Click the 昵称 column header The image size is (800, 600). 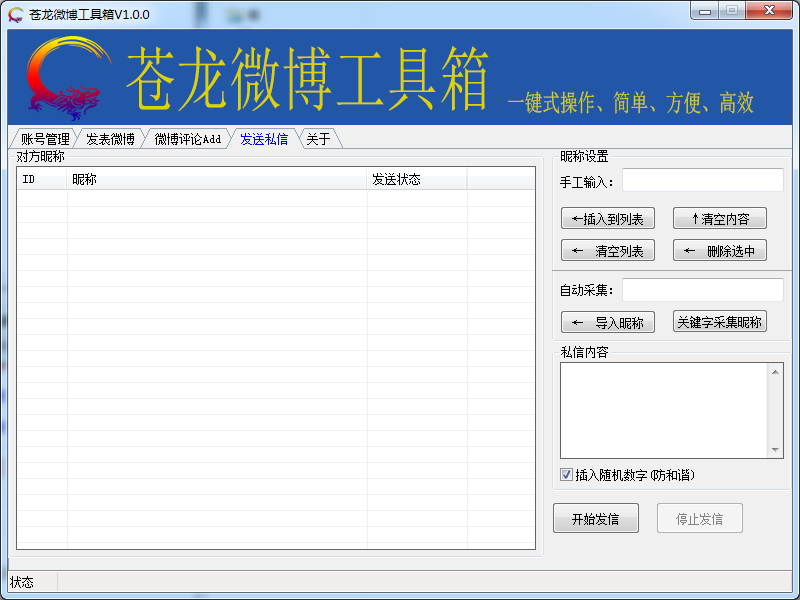(x=217, y=179)
